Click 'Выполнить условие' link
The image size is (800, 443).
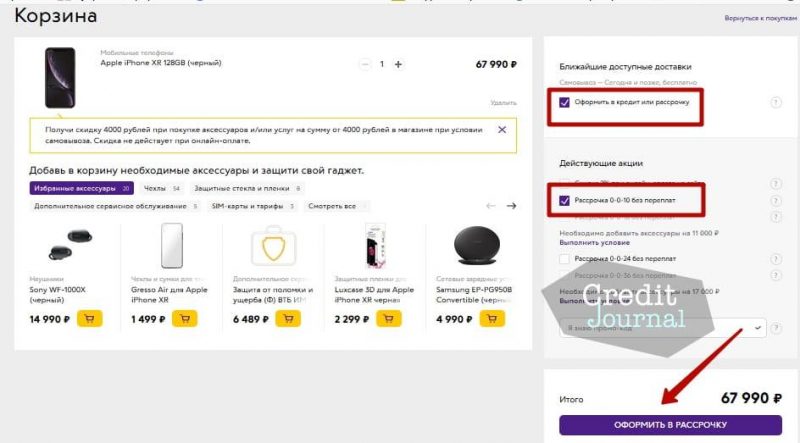(x=594, y=242)
